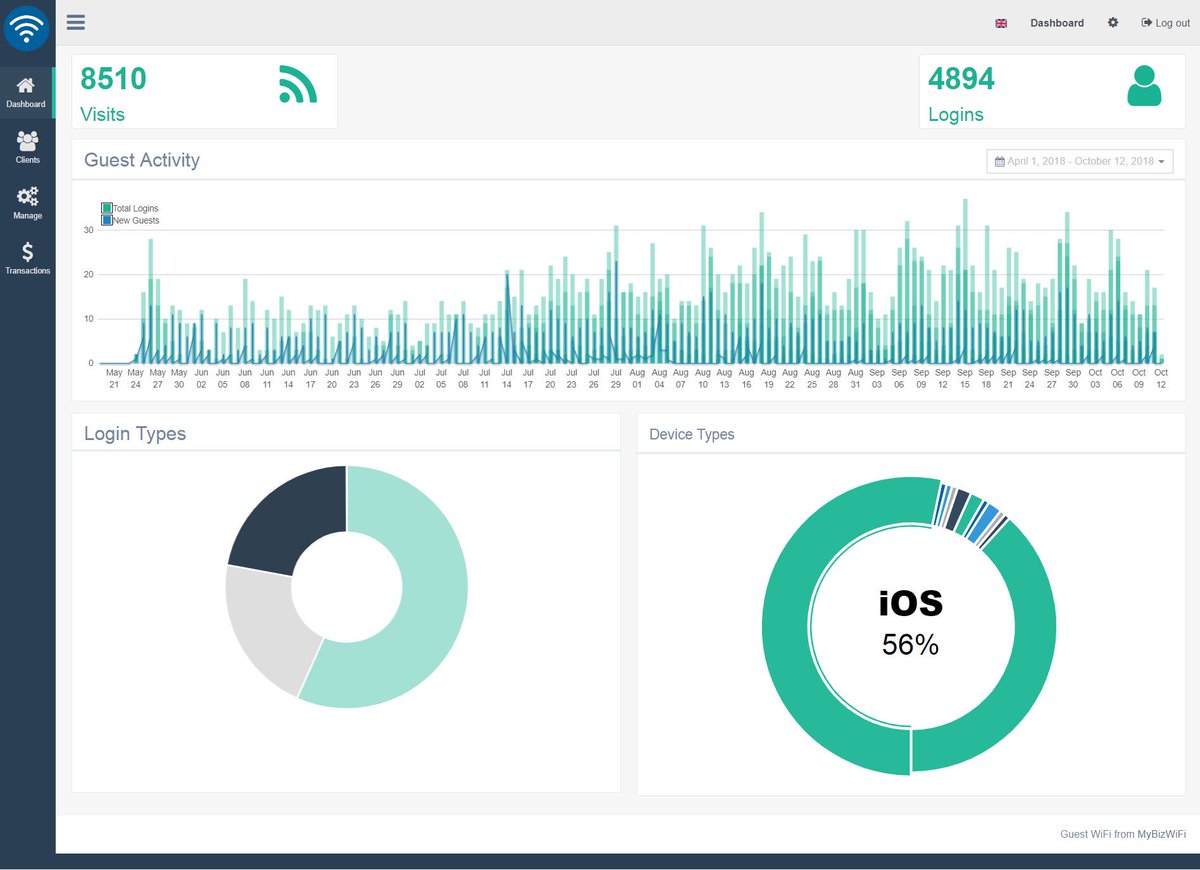
Task: Click the Login Types heading
Action: [135, 433]
